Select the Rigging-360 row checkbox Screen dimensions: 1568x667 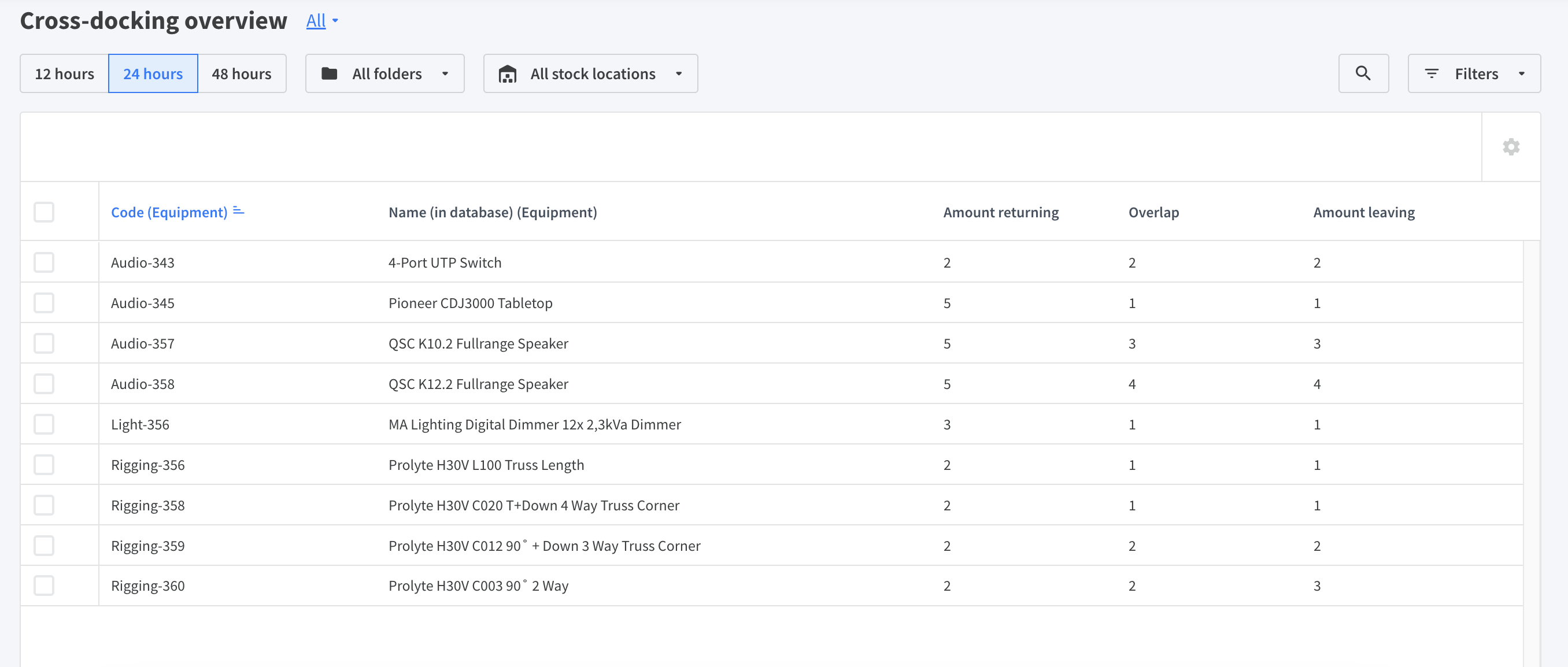pos(44,586)
